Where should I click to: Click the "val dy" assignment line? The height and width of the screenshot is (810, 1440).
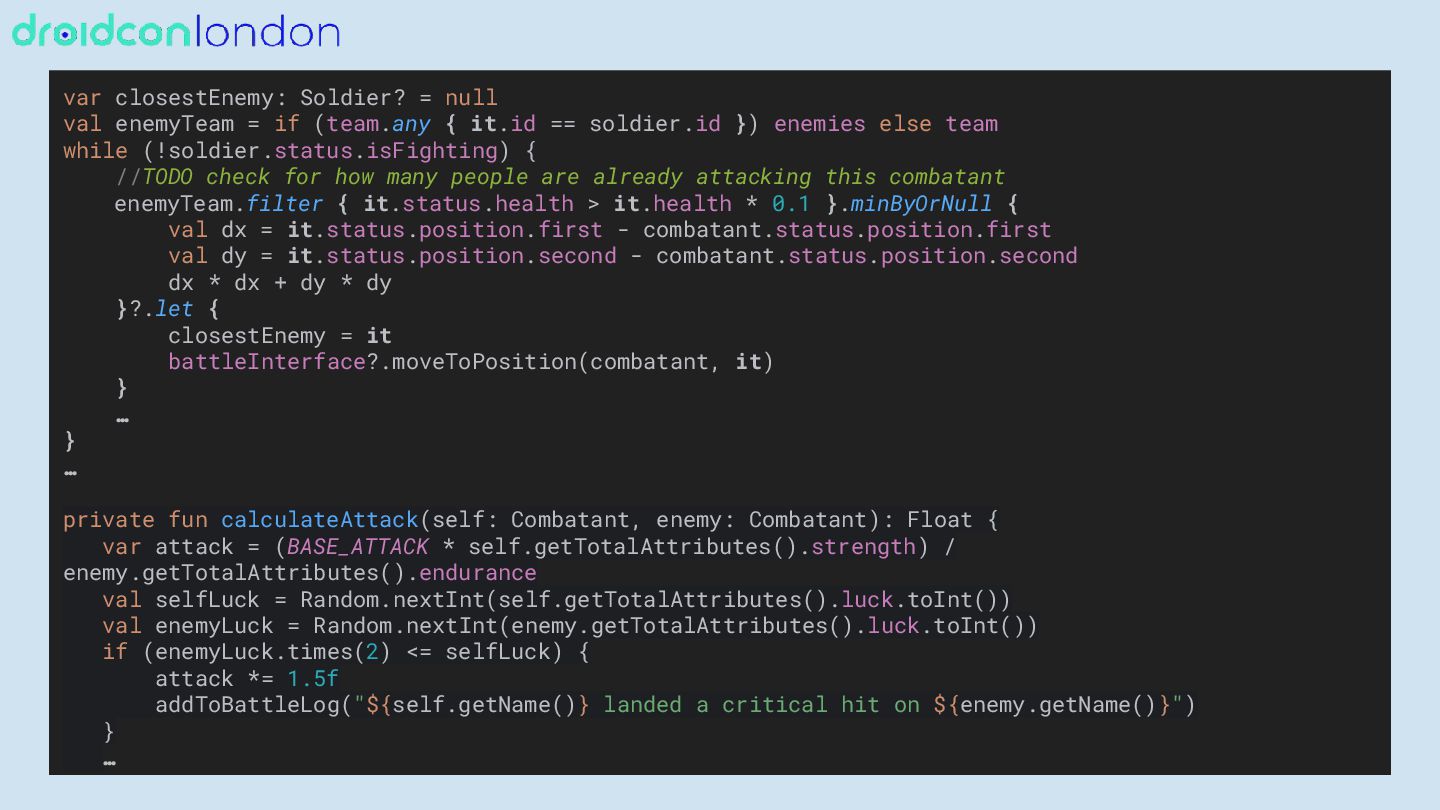pos(623,256)
